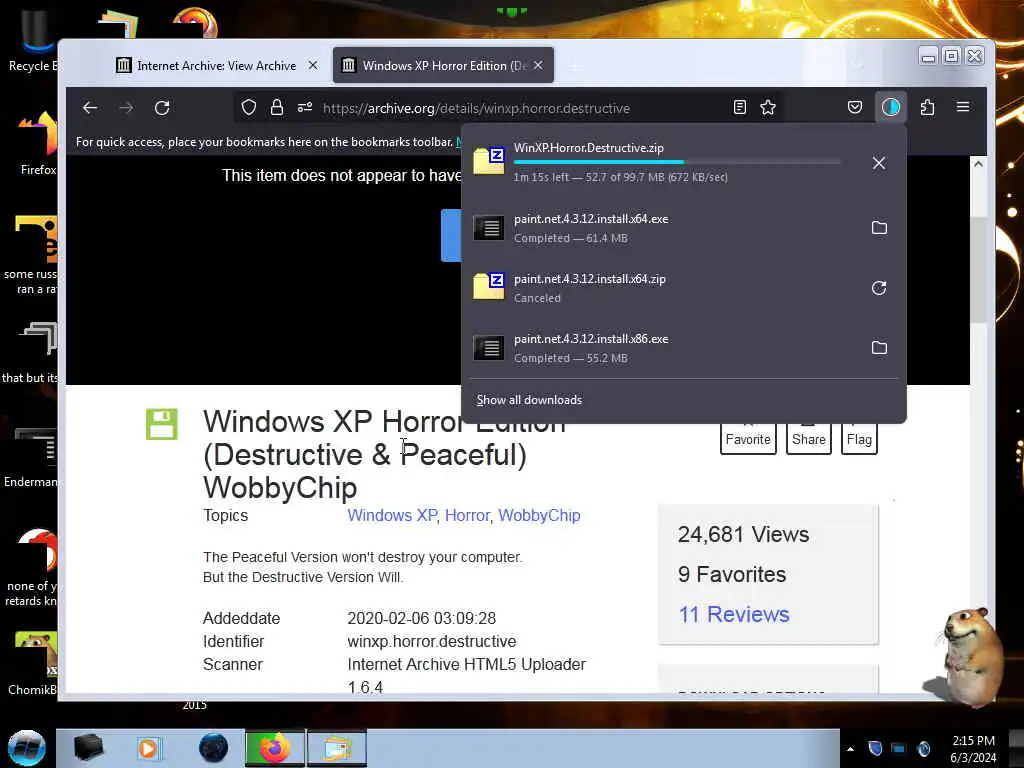The height and width of the screenshot is (768, 1024).
Task: Click the network tray icon
Action: point(899,748)
